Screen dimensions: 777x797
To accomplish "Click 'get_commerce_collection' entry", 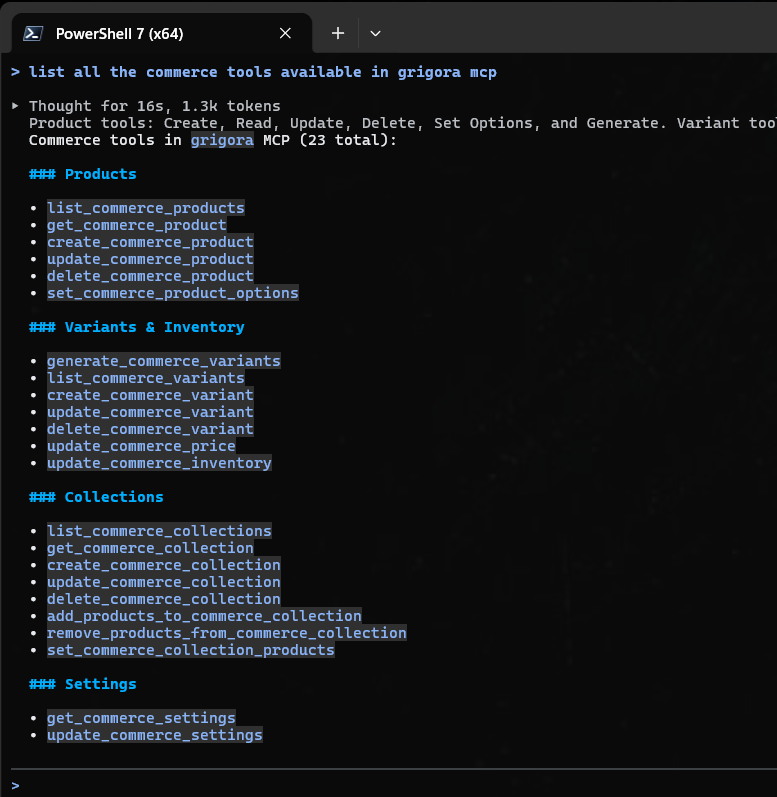I will click(150, 548).
